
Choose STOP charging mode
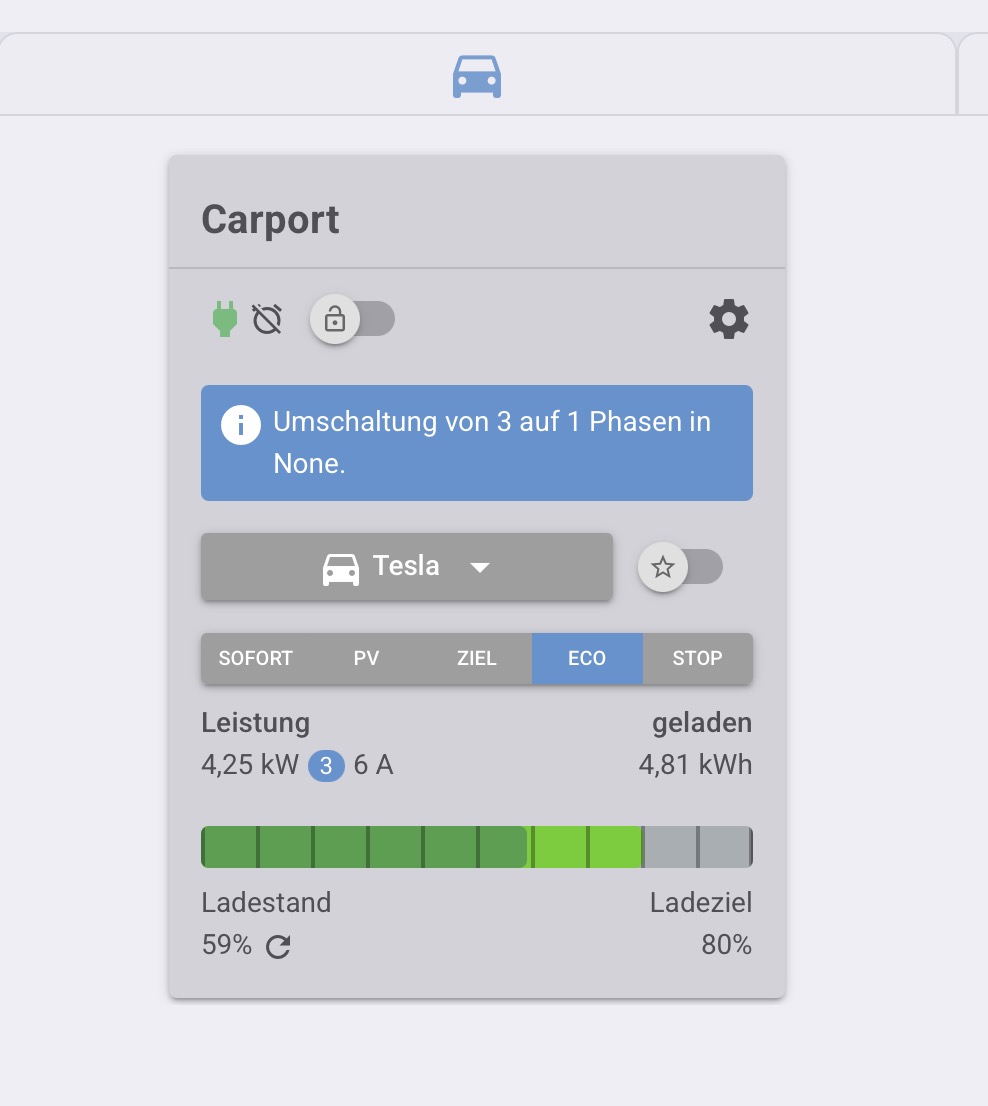[697, 658]
